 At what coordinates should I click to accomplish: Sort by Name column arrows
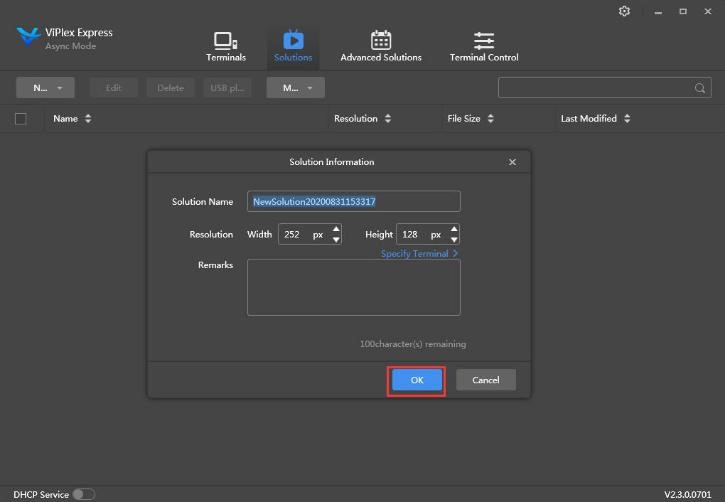click(88, 119)
